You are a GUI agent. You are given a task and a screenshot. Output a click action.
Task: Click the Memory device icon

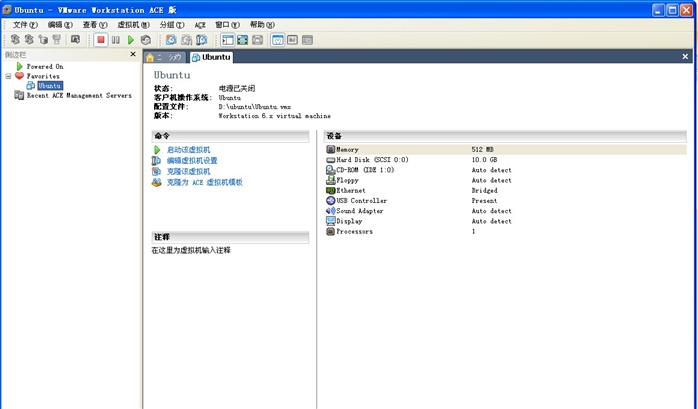(330, 150)
